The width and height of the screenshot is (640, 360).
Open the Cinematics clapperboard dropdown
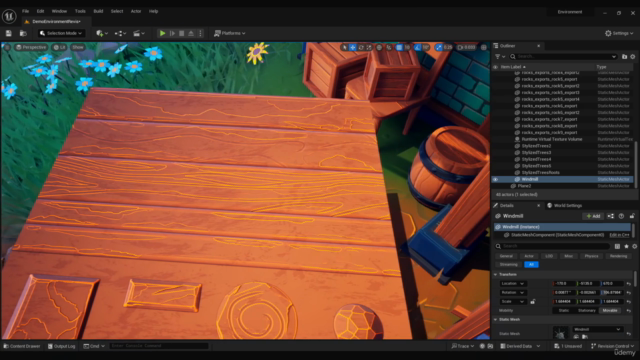tap(138, 33)
